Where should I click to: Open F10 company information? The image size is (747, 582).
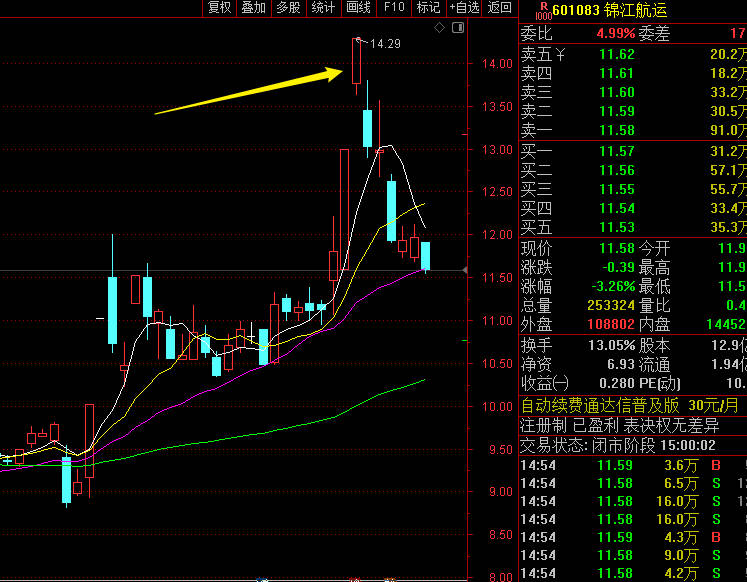pyautogui.click(x=394, y=8)
